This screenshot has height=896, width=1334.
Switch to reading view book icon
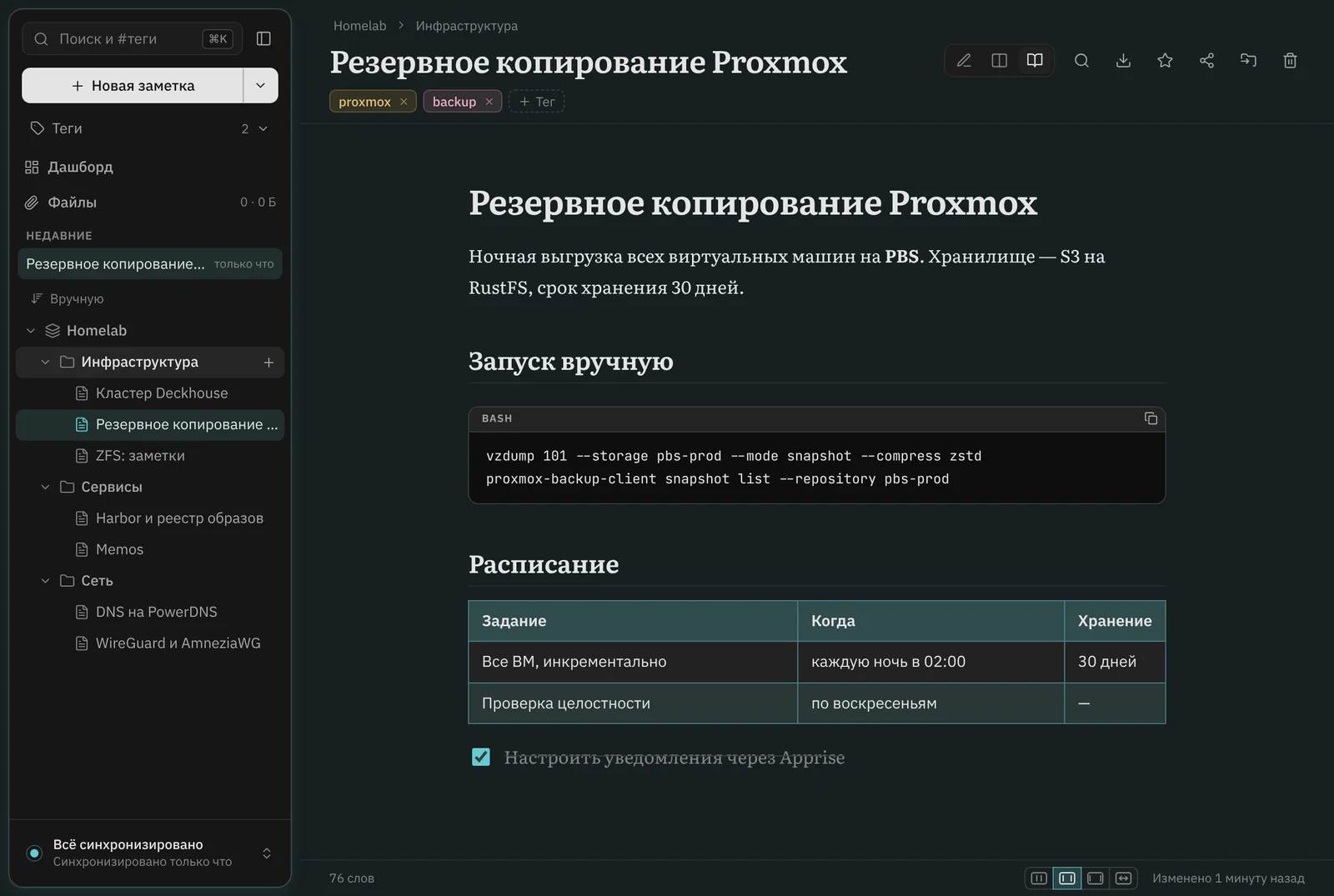[x=1035, y=60]
